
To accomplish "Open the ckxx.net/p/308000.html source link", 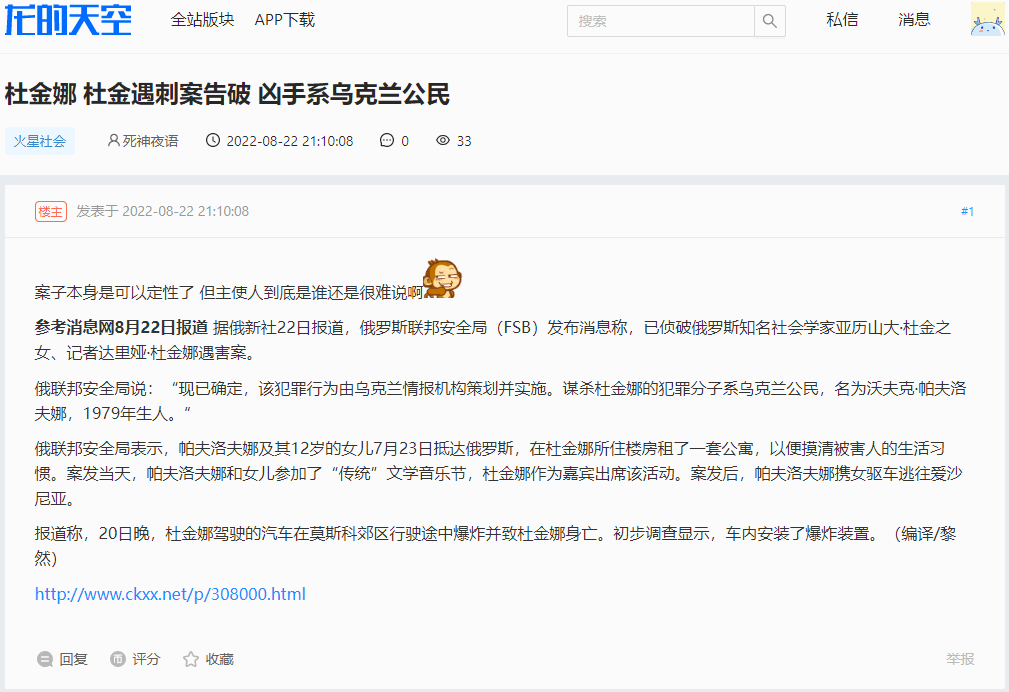I will (x=170, y=594).
